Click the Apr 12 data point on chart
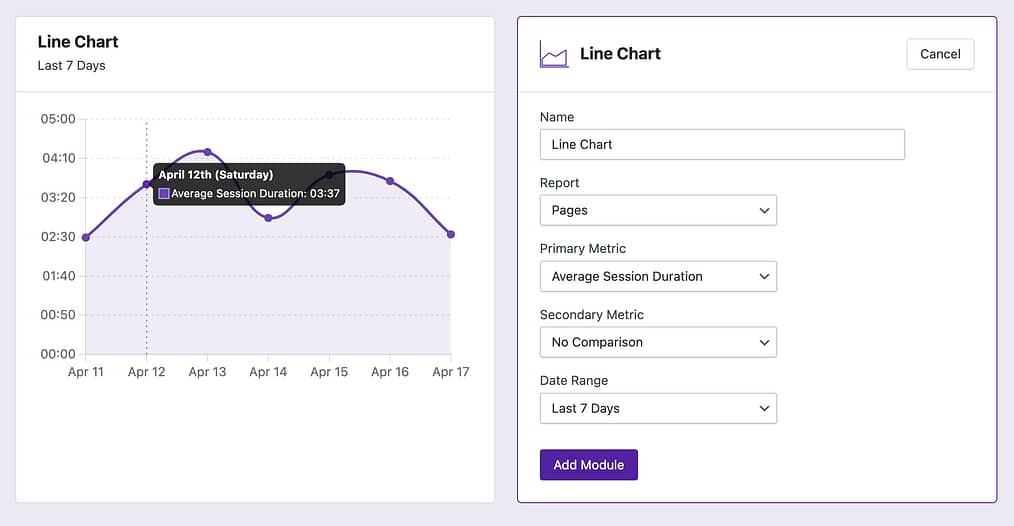This screenshot has height=526, width=1014. click(146, 184)
